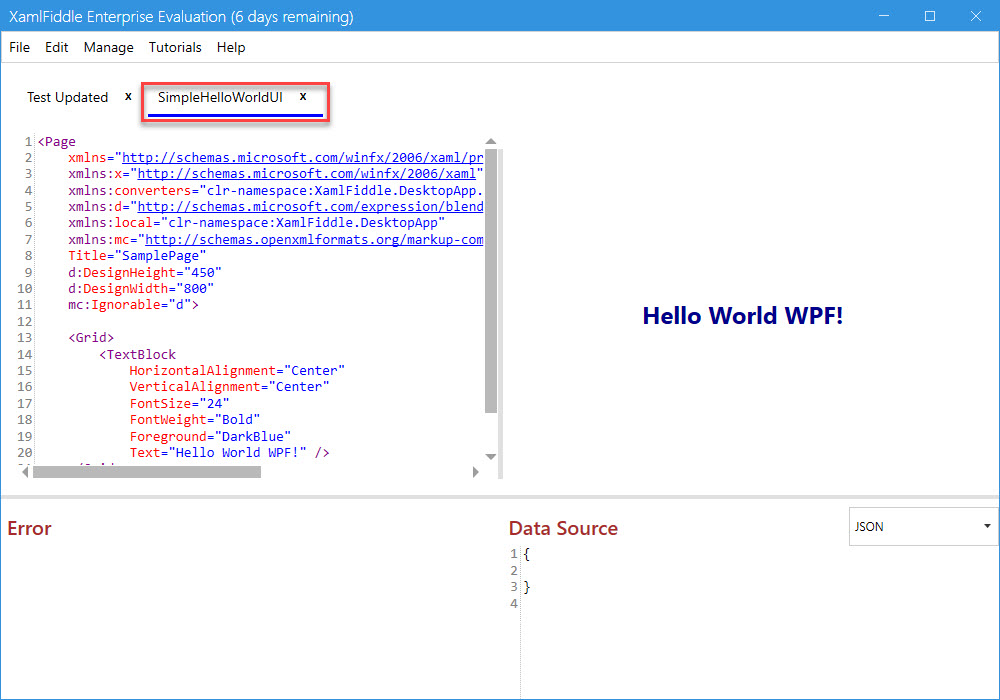This screenshot has width=1000, height=700.
Task: Click the Foreground="DarkBlue" attribute
Action: click(210, 436)
